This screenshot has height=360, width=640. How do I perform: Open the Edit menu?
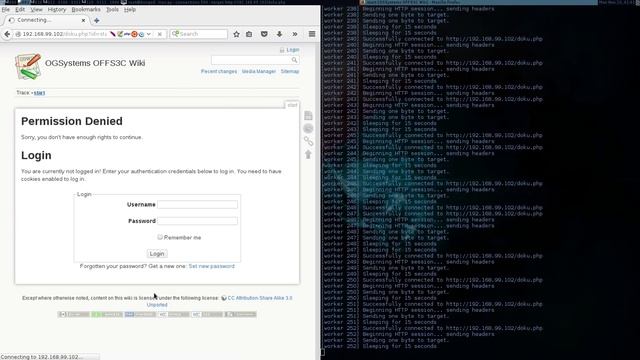coord(20,9)
